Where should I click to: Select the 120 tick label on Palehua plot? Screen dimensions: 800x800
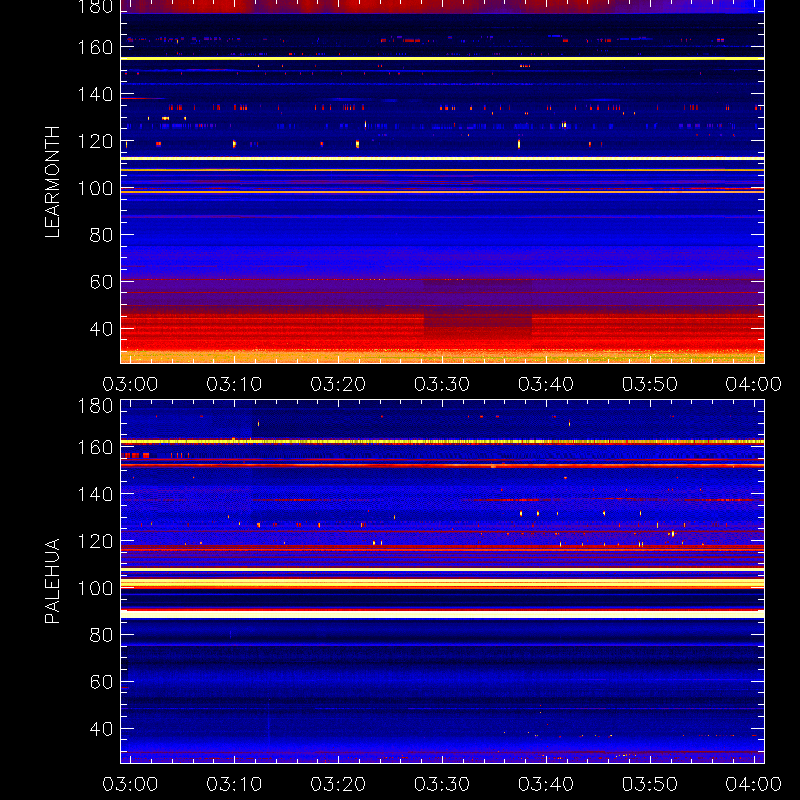coord(95,541)
